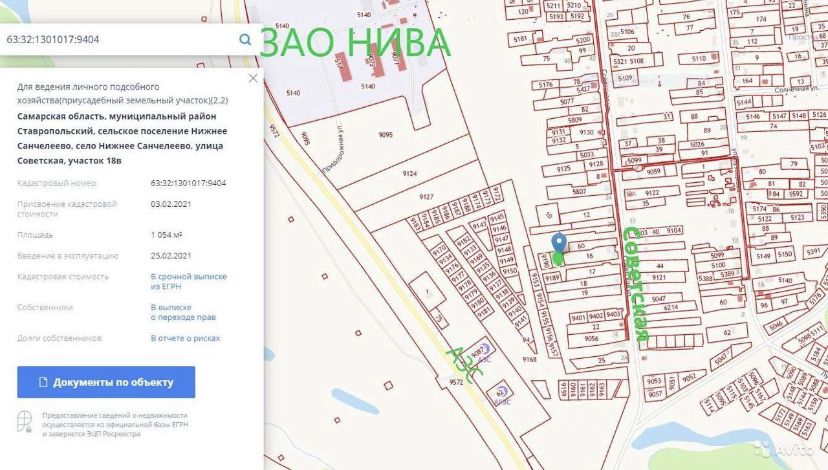Viewport: 828px width, 470px height.
Task: Click map parcel labeled 9124
Action: pyautogui.click(x=410, y=173)
